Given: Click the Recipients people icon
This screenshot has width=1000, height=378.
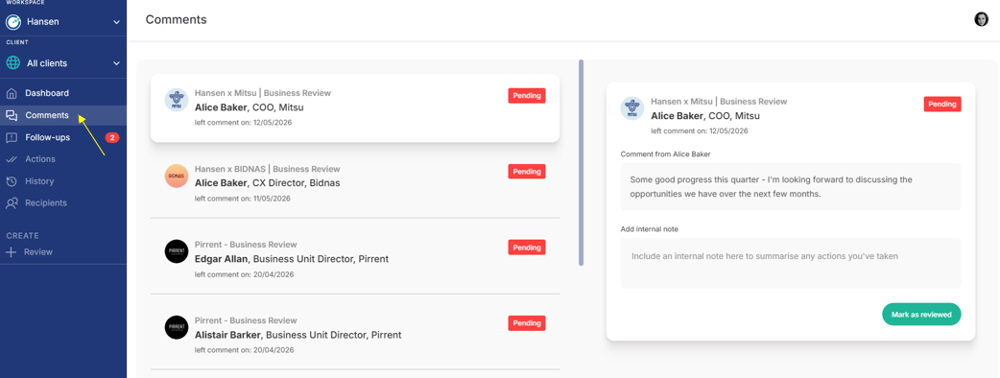Looking at the screenshot, I should (x=11, y=203).
